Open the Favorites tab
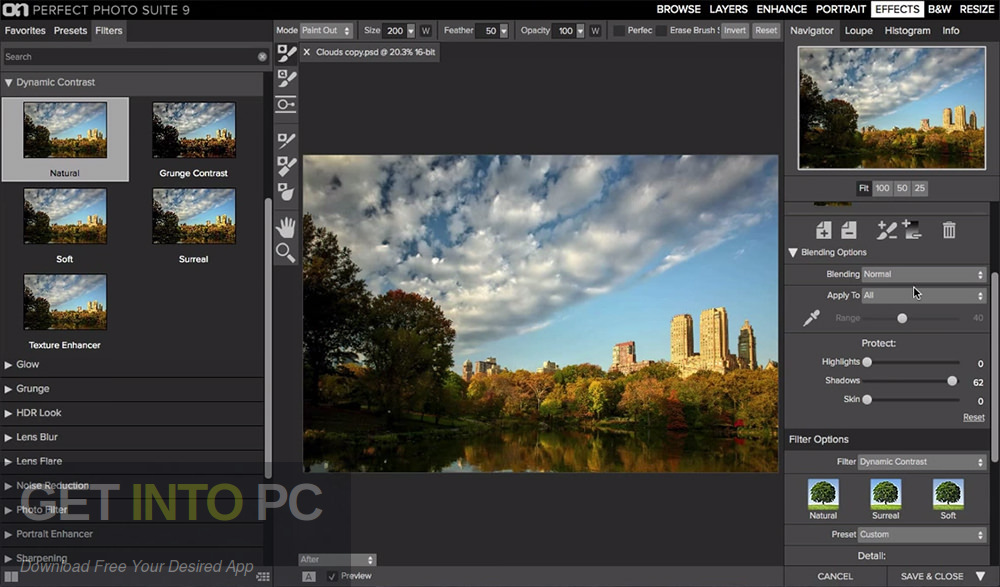 pyautogui.click(x=25, y=31)
